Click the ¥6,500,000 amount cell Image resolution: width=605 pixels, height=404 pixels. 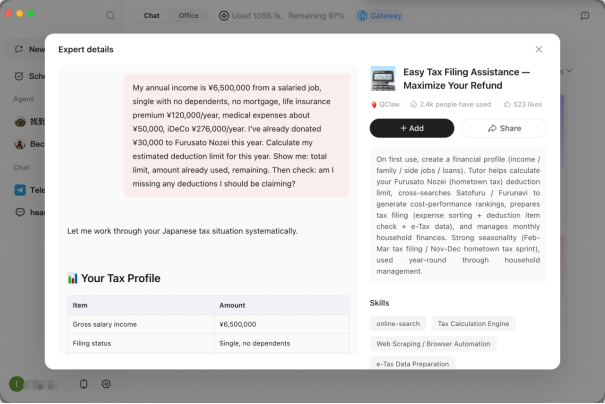(282, 325)
